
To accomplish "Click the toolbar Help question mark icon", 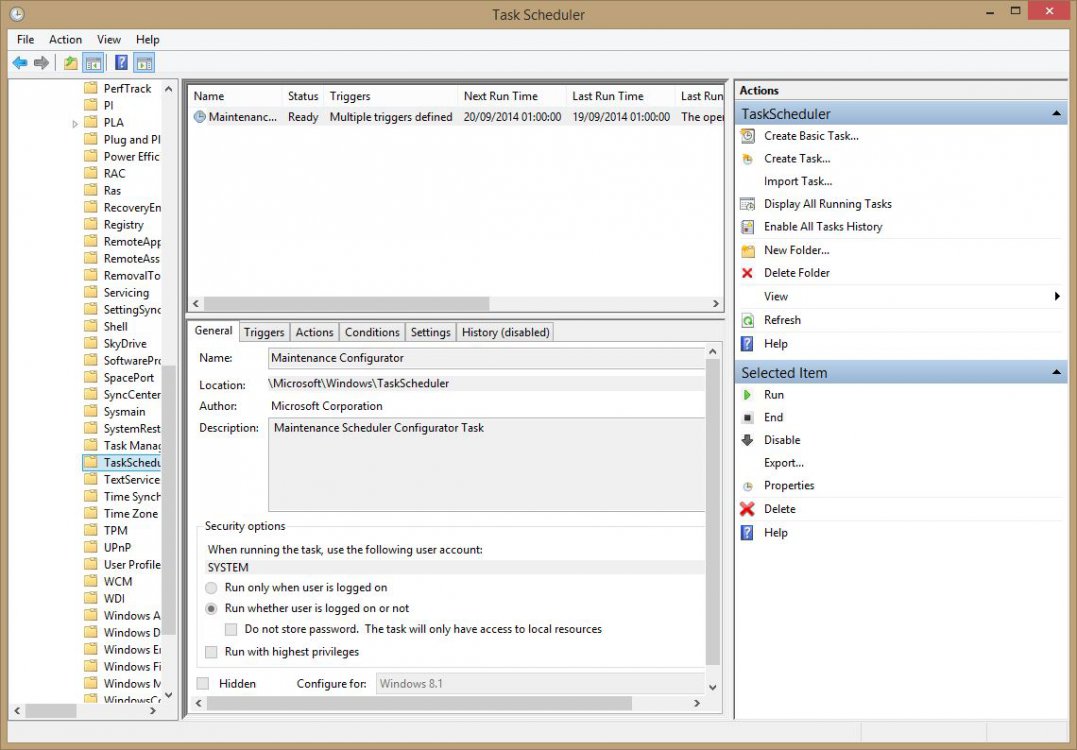I will point(121,63).
